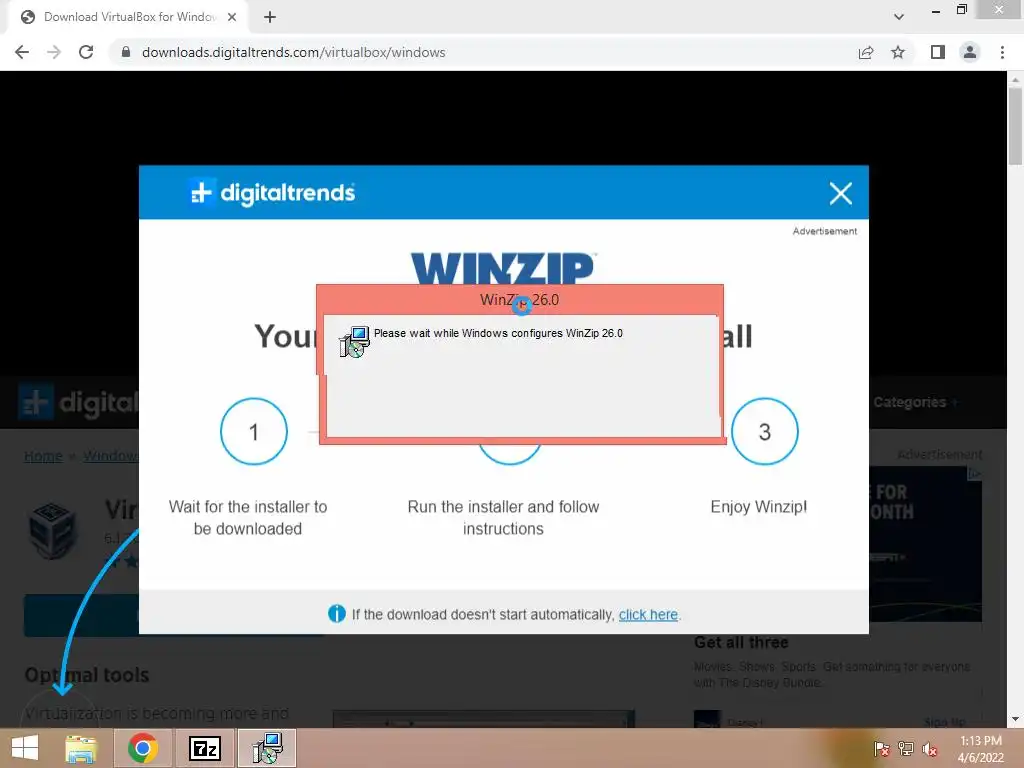Open the Home breadcrumb link on the page
Screen dimensions: 1024x768
(43, 456)
